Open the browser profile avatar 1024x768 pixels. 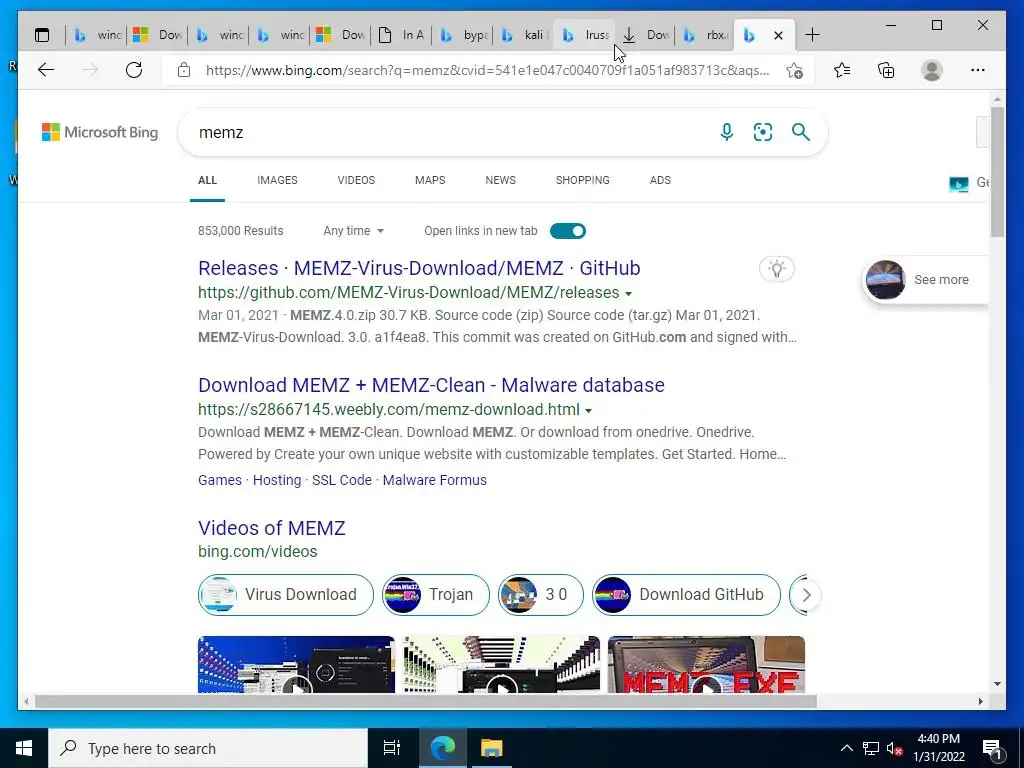(x=932, y=70)
